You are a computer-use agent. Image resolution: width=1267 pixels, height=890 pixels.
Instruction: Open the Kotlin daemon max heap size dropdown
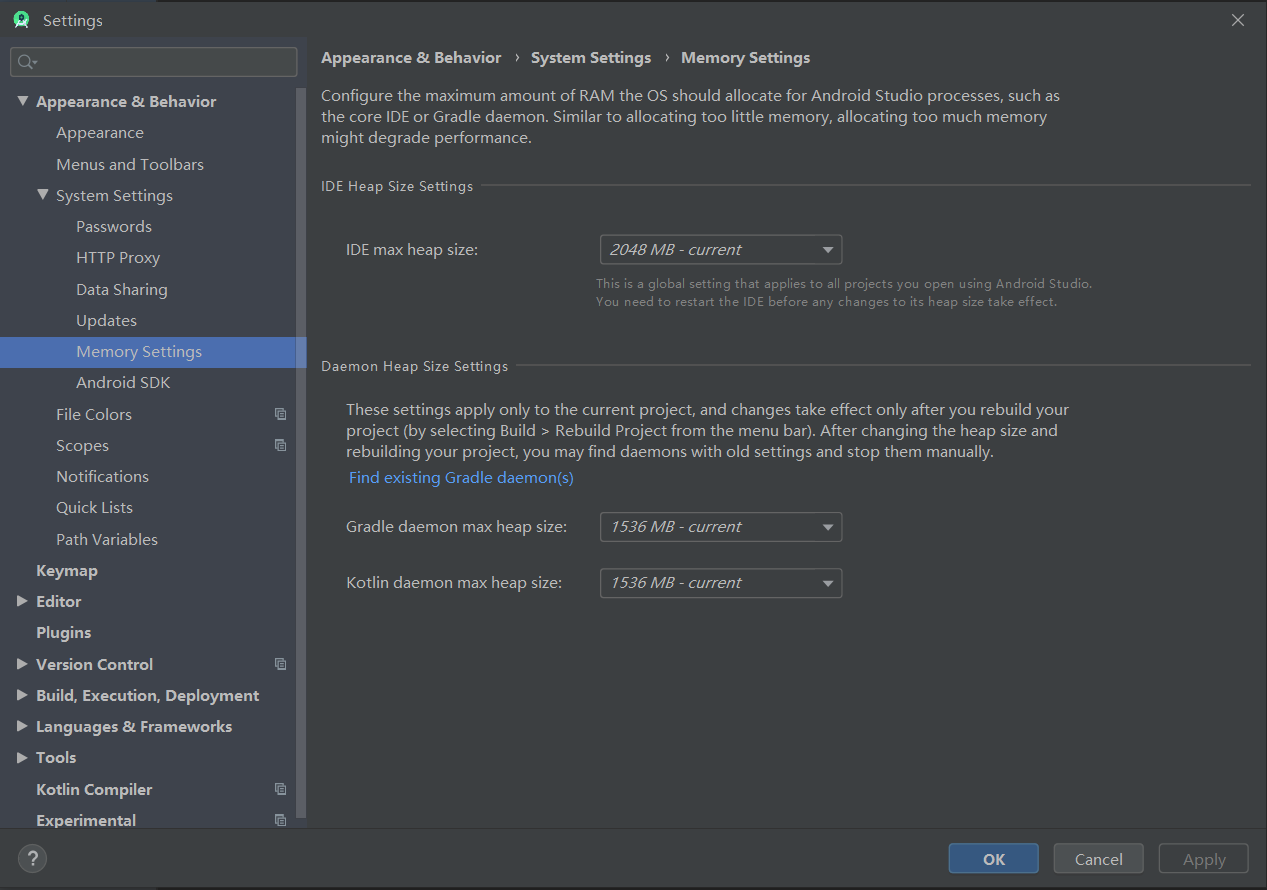(x=720, y=583)
